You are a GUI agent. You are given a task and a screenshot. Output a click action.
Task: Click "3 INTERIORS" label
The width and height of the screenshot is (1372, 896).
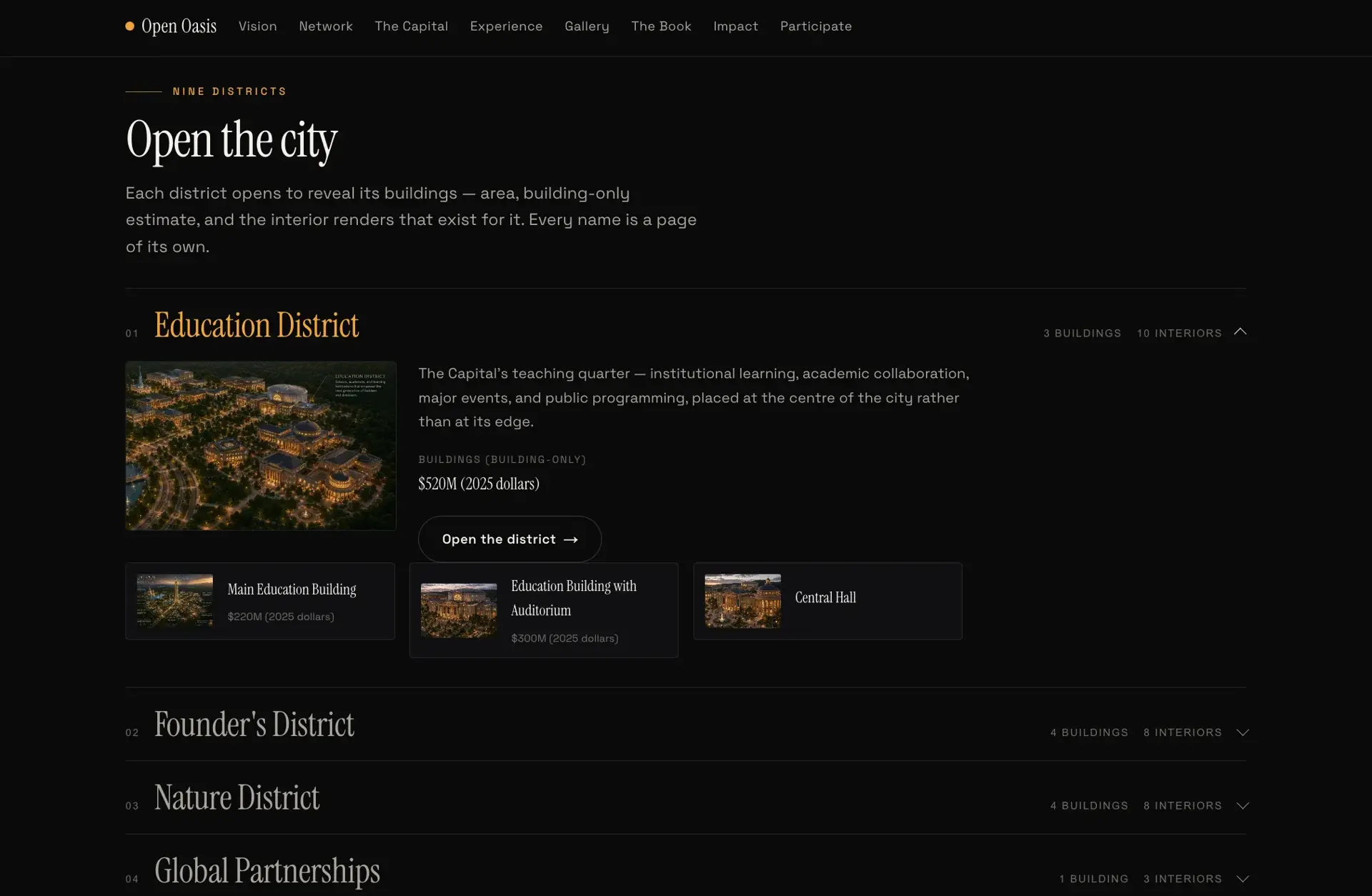pyautogui.click(x=1183, y=879)
